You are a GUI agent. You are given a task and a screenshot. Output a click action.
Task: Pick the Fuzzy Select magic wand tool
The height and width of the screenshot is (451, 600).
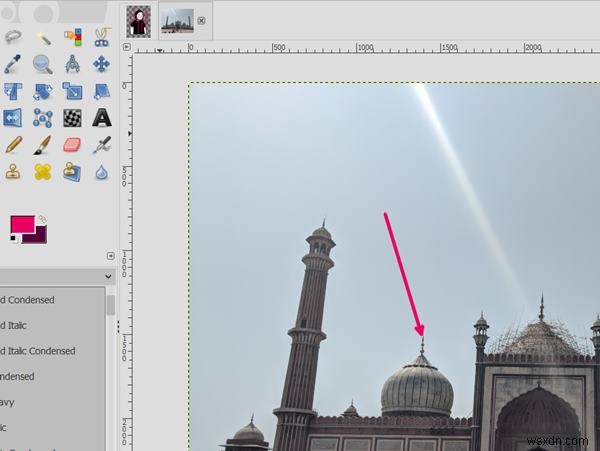(43, 38)
